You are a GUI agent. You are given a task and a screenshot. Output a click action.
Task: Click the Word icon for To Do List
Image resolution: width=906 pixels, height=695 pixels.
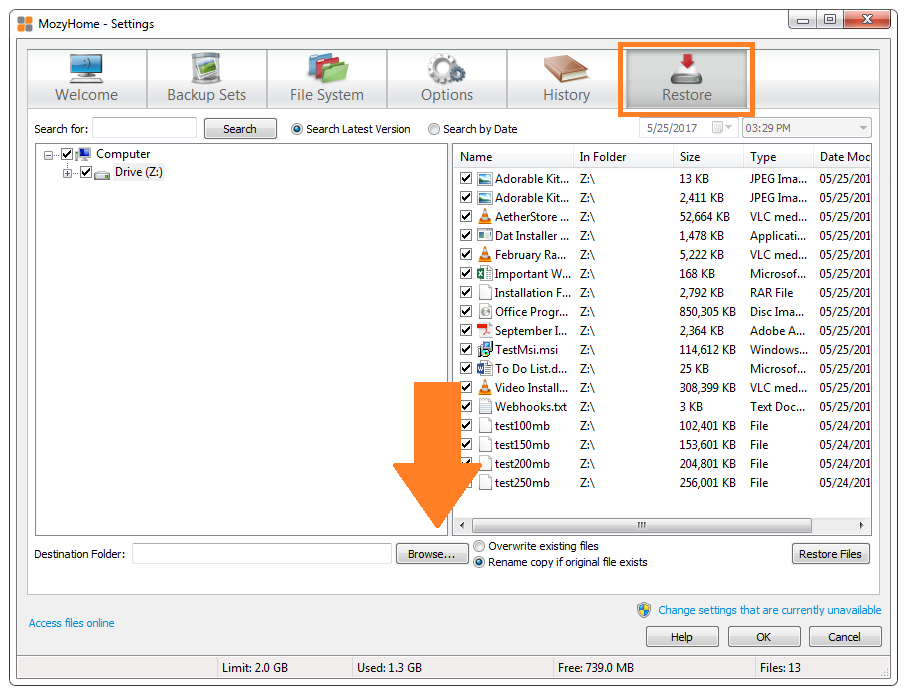[x=485, y=368]
